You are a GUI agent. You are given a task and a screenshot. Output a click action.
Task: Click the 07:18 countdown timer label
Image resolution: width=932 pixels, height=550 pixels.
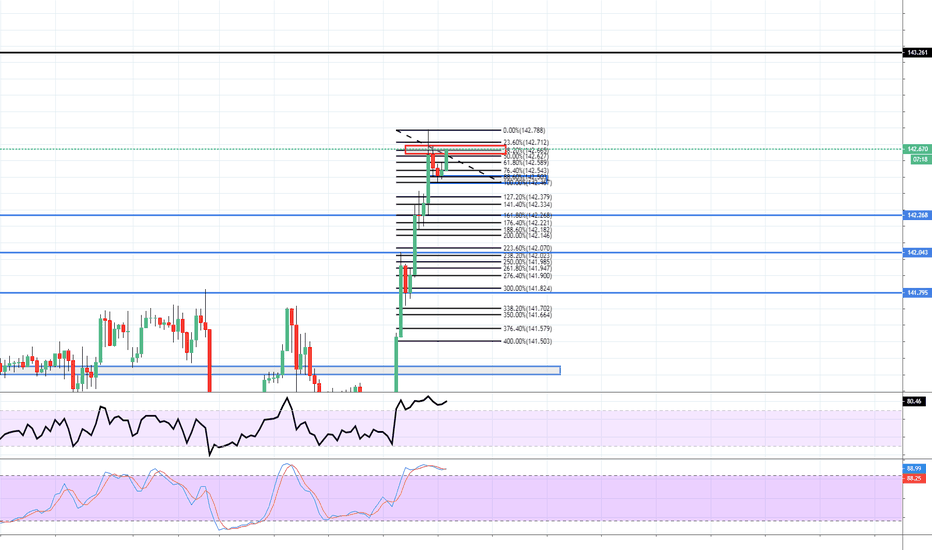click(916, 159)
